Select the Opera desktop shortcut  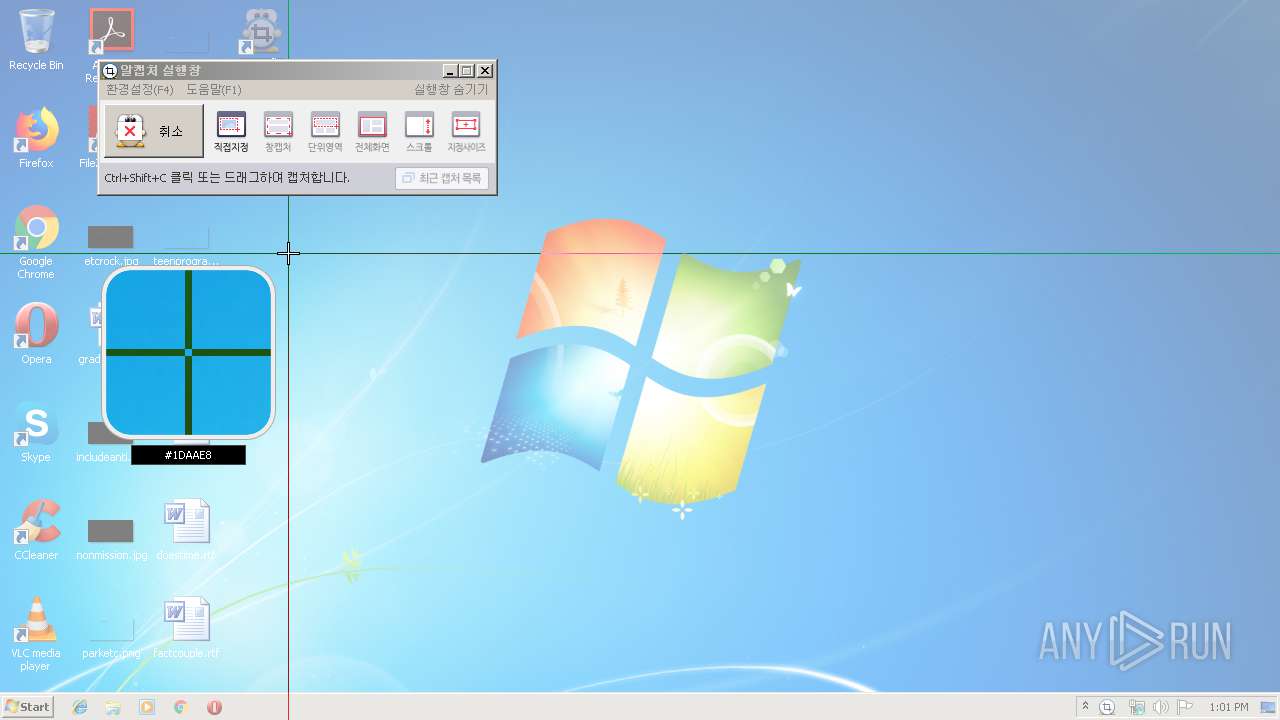pos(36,334)
